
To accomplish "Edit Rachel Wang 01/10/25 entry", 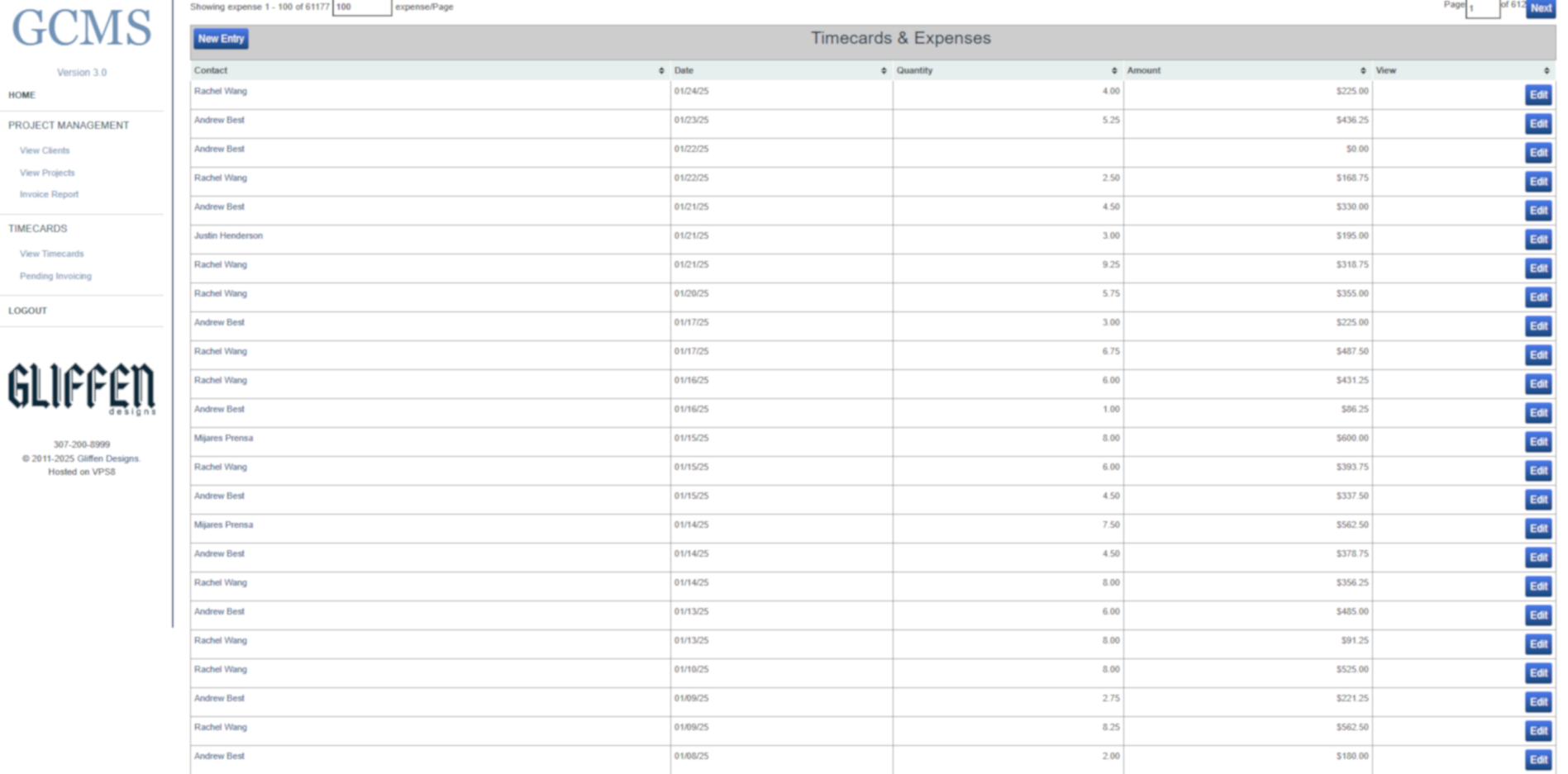I will (1538, 673).
